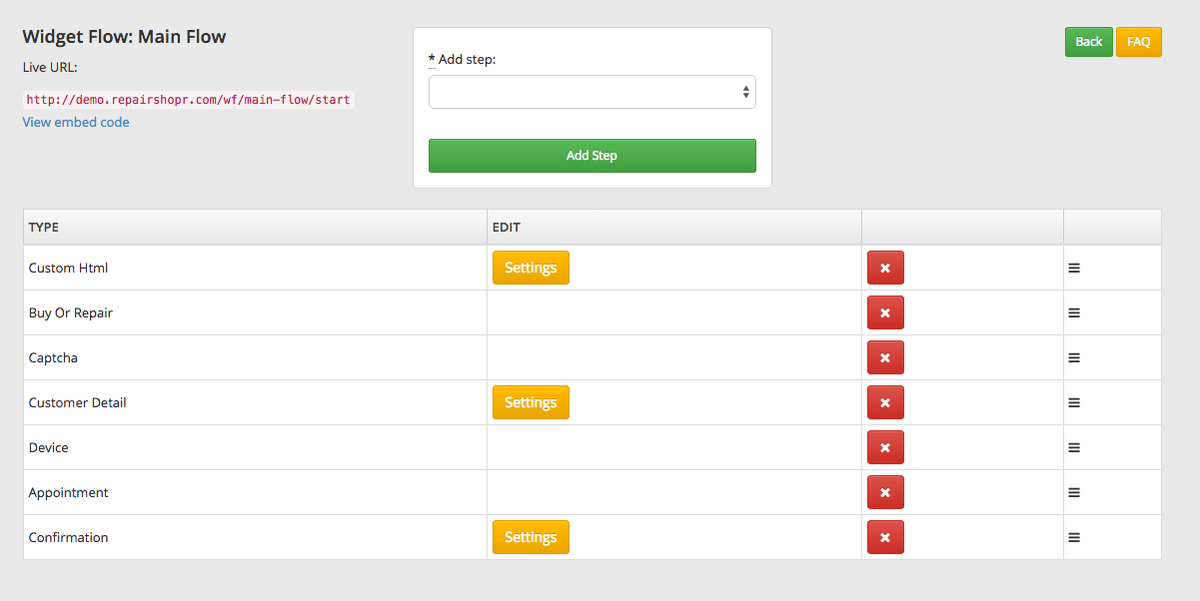Click the Appointment type cell

(x=255, y=493)
